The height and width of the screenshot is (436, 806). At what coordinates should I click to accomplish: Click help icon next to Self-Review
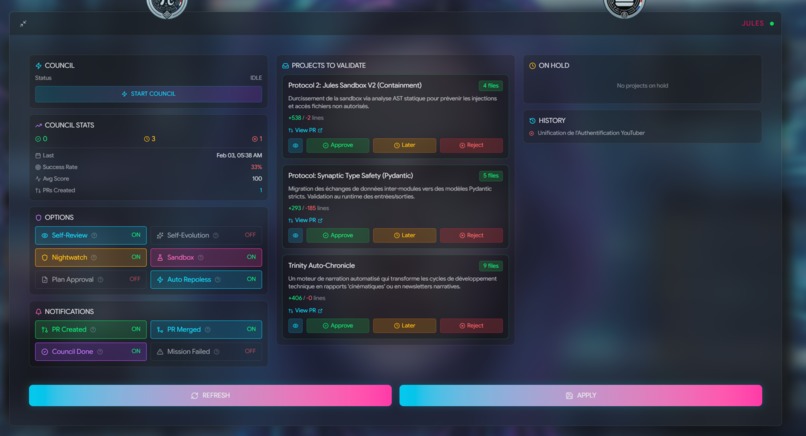coord(94,235)
